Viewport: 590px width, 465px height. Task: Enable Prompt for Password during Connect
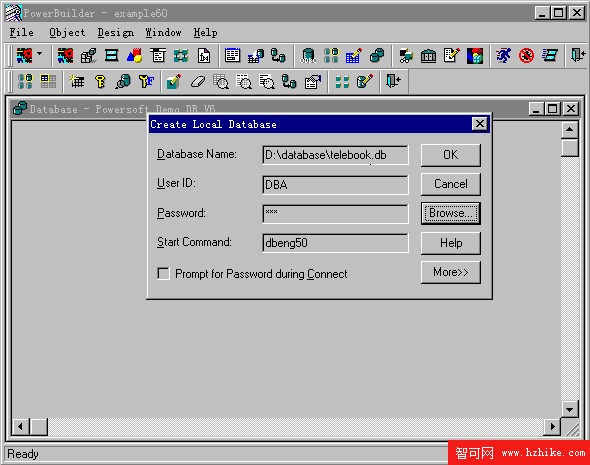163,274
